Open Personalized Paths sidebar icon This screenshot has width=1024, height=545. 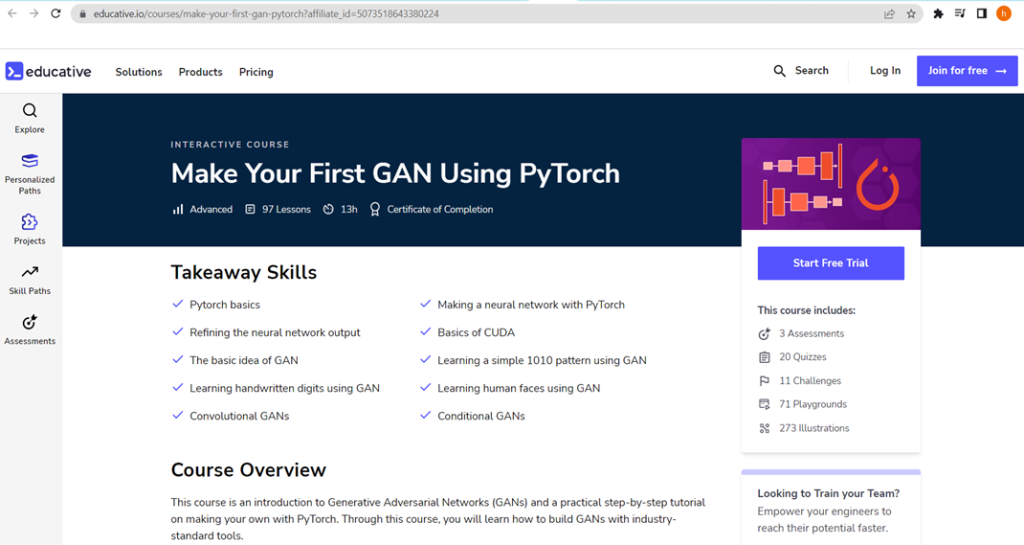(x=29, y=161)
